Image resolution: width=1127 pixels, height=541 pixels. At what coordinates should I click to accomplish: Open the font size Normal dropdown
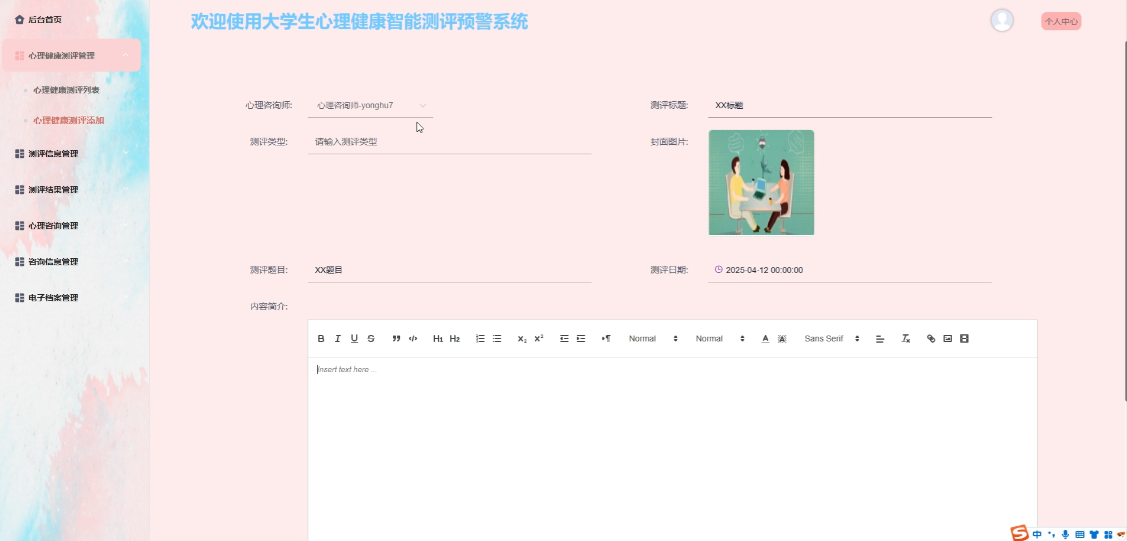[653, 338]
